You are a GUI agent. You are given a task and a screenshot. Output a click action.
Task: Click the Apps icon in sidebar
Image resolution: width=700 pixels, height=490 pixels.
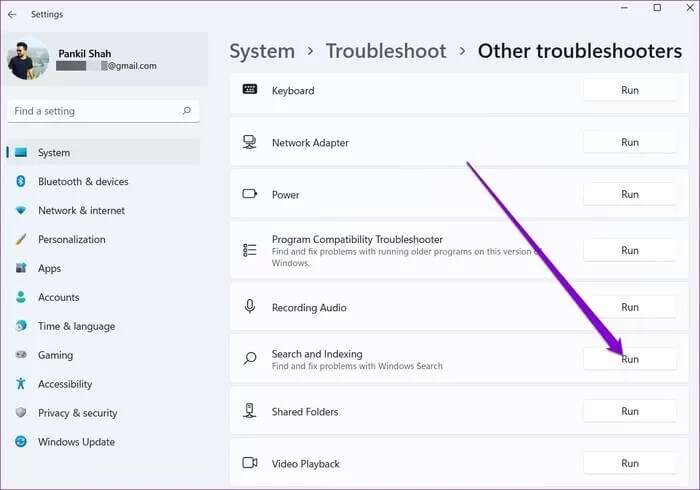[21, 268]
